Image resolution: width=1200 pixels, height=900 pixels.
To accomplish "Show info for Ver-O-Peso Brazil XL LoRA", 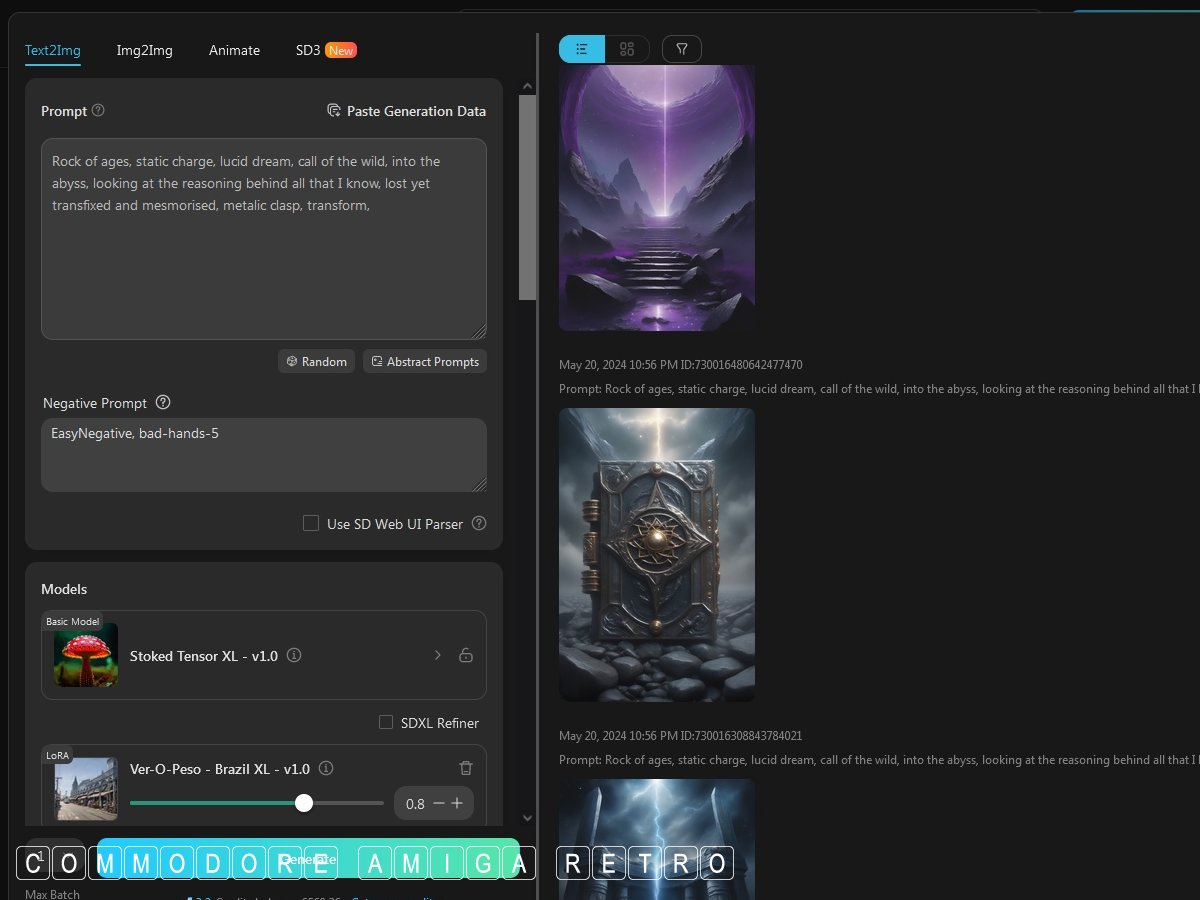I will [326, 769].
